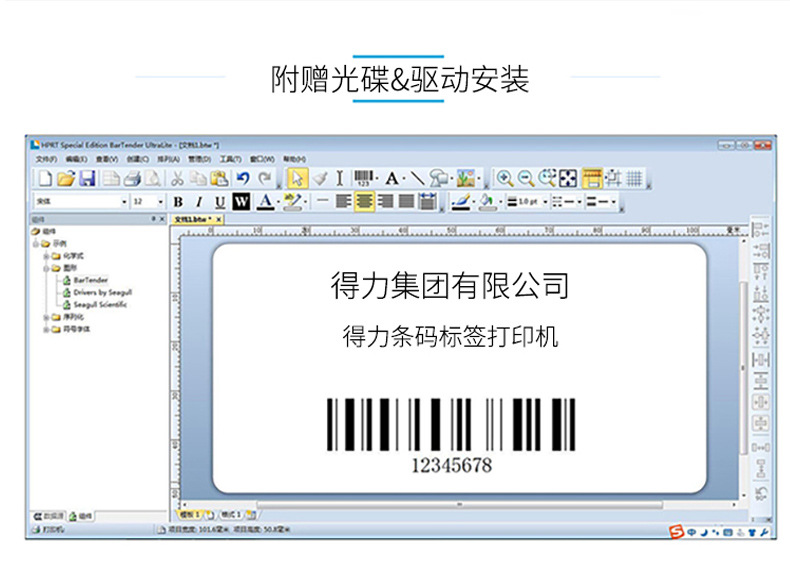Select the arrow pointer tool
This screenshot has width=790, height=570.
(x=297, y=178)
